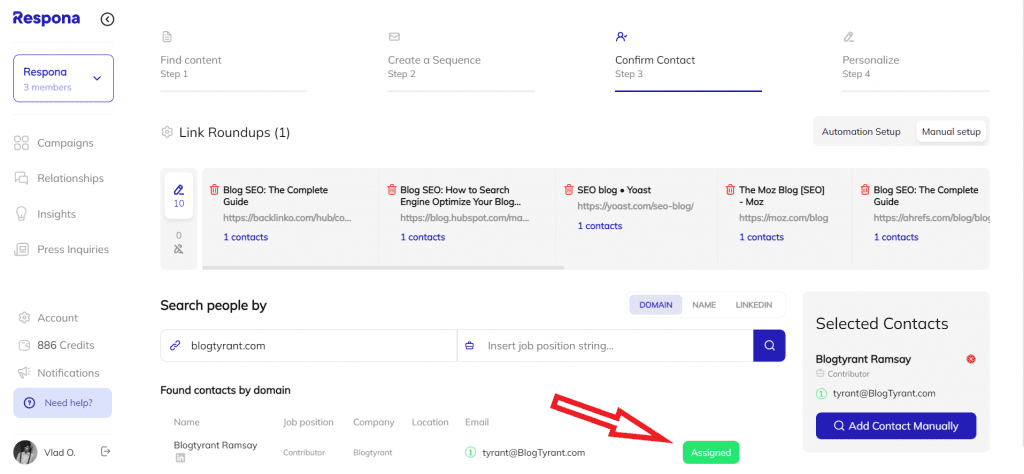Remove the Moz Blog card via trash icon

click(730, 190)
